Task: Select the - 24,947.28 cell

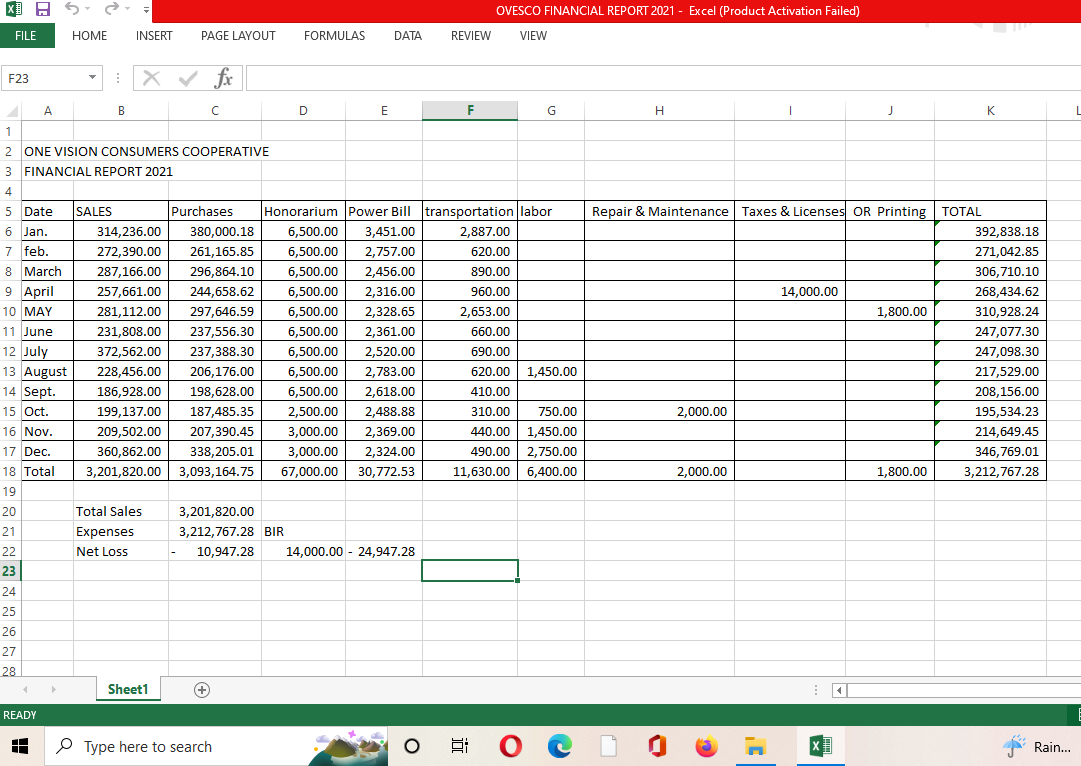Action: [383, 552]
